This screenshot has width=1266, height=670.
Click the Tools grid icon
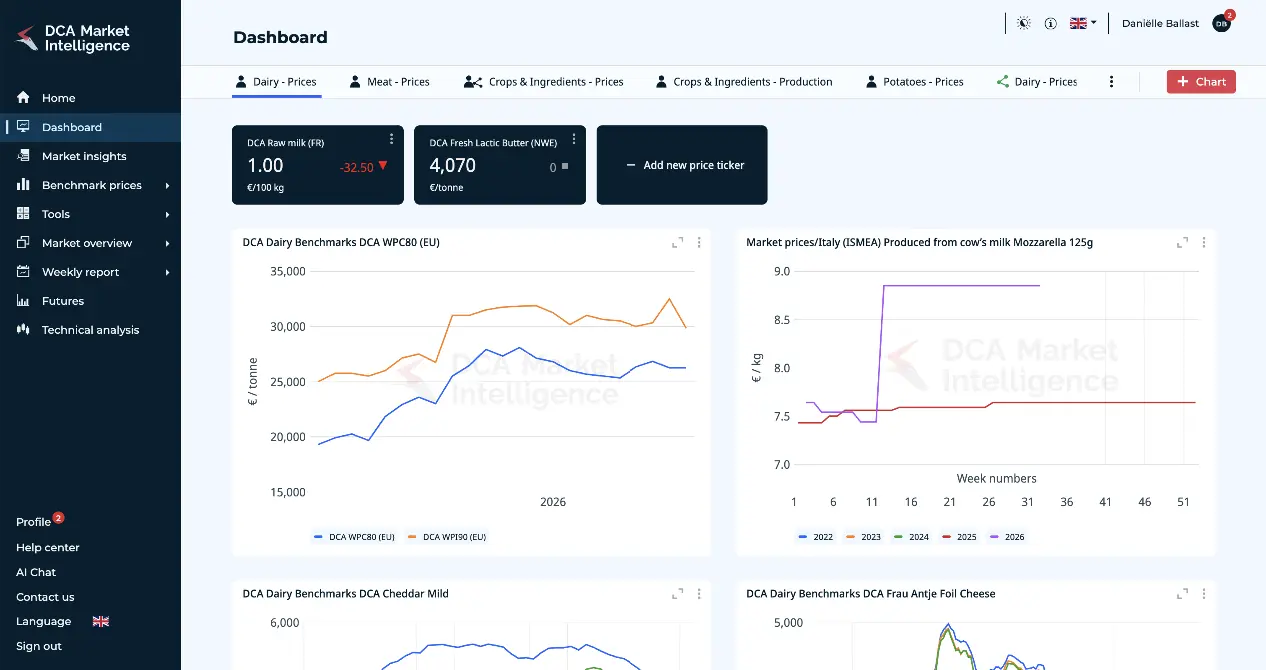tap(23, 214)
